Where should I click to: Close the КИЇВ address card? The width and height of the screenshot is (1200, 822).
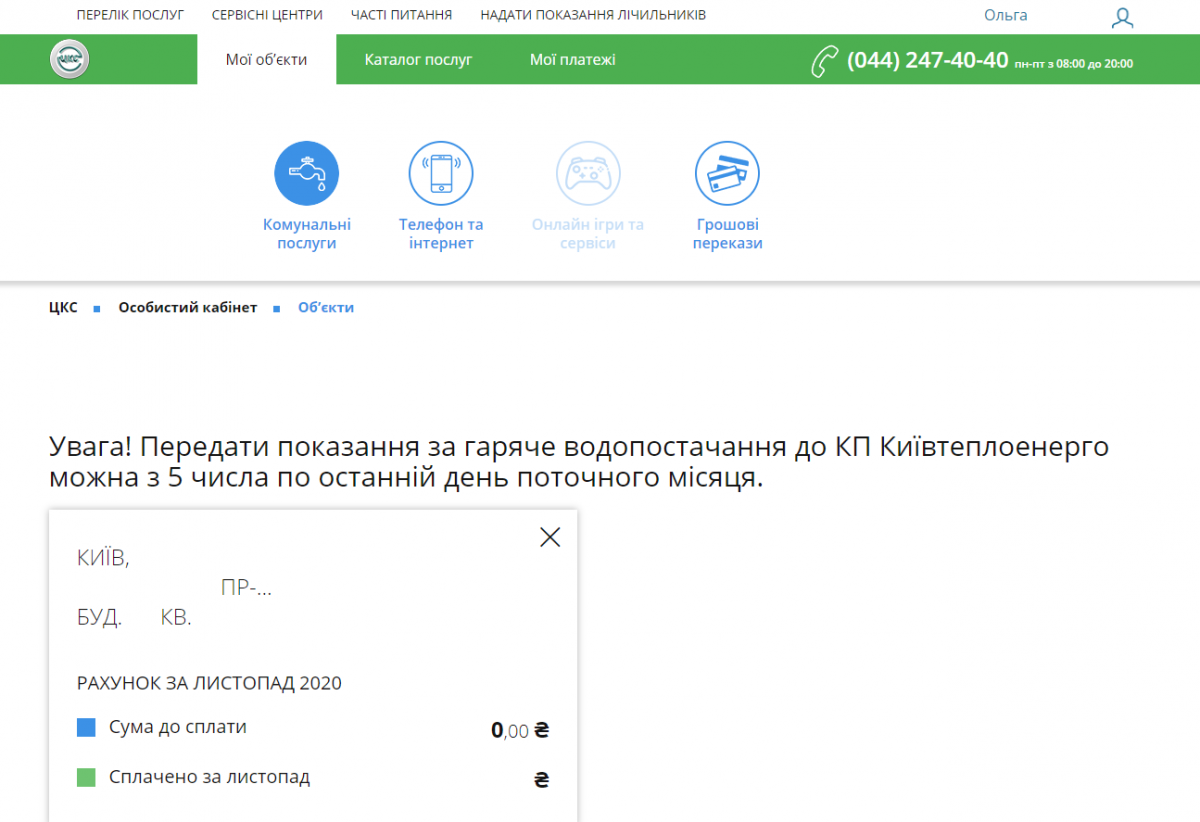550,537
